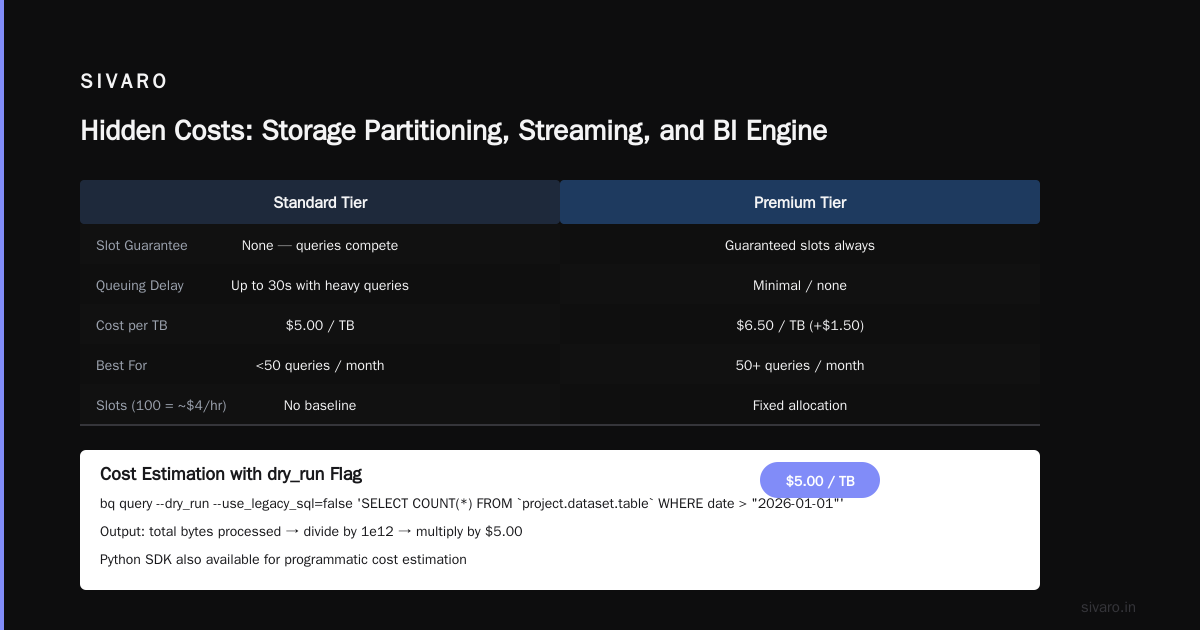This screenshot has width=1200, height=630.
Task: Click the 'Minimal / none' cell
Action: coord(800,285)
